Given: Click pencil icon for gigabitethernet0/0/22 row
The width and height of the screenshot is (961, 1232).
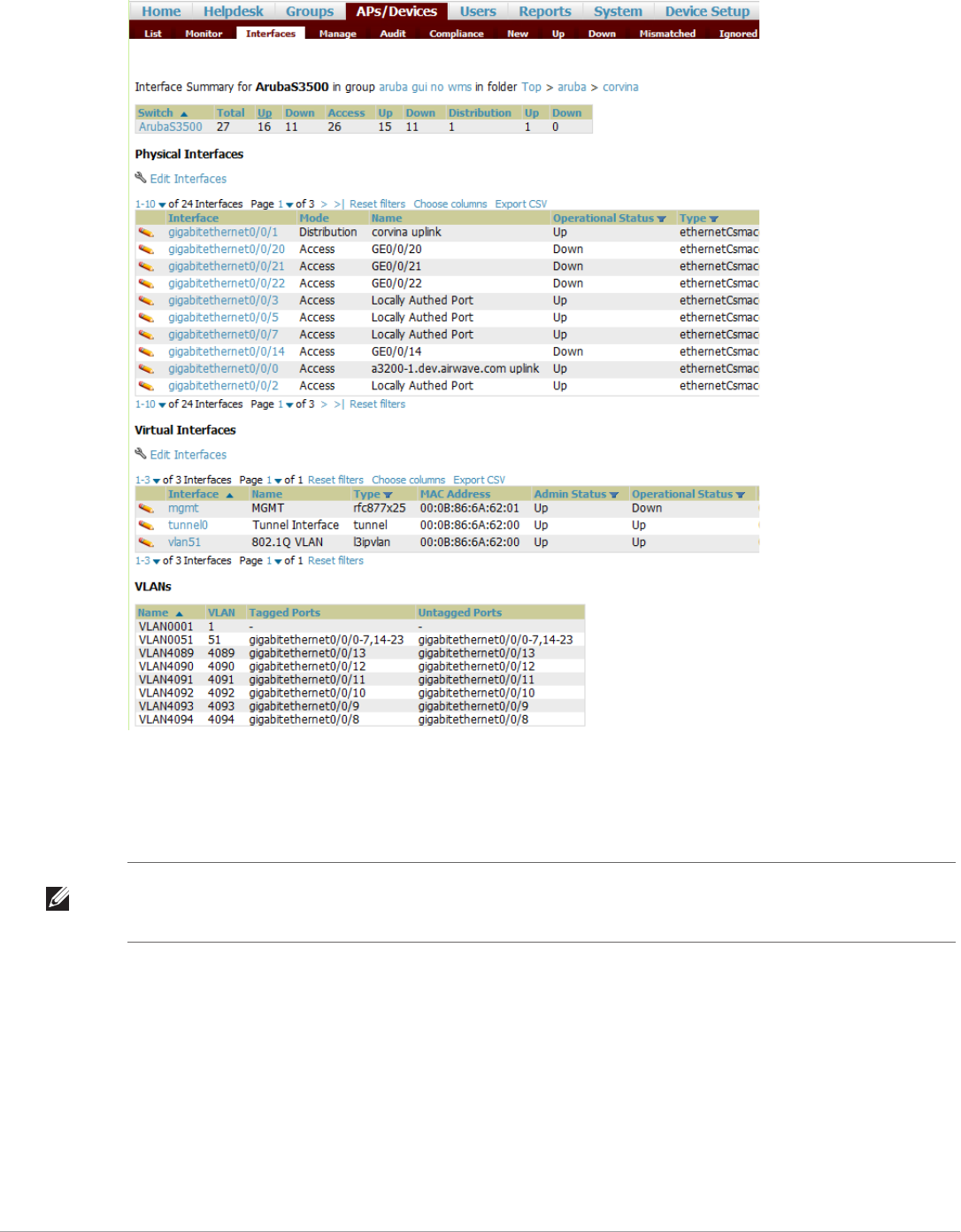Looking at the screenshot, I should click(146, 284).
